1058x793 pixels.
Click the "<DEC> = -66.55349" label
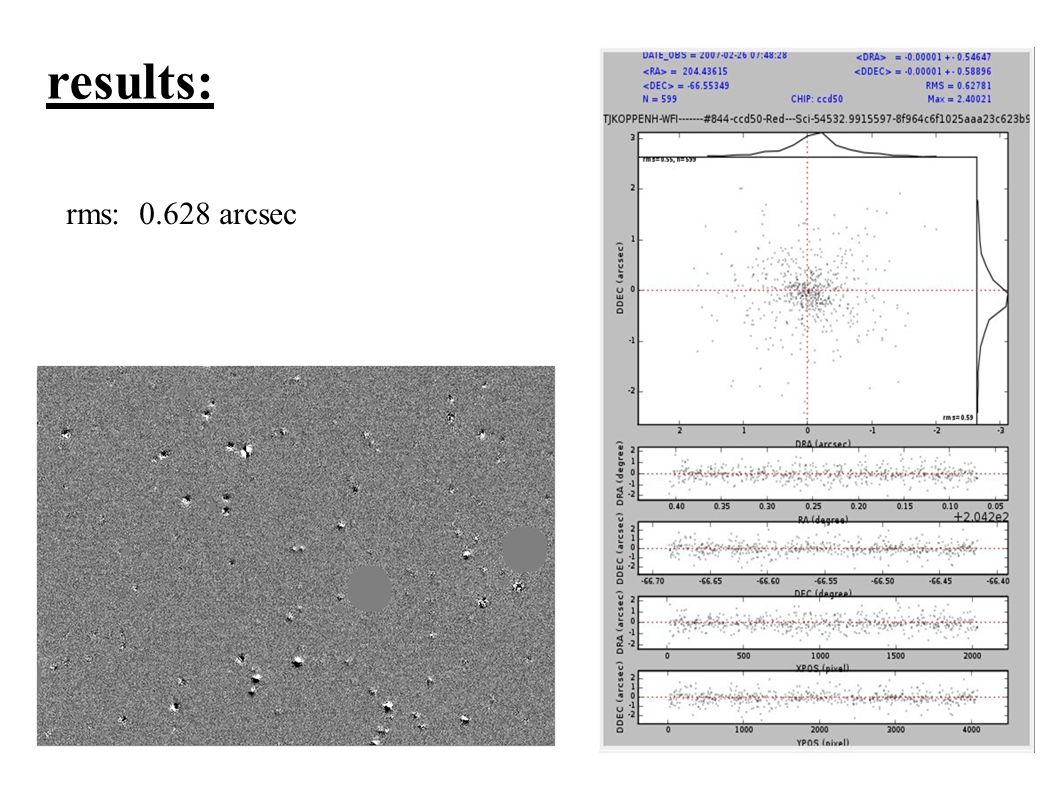[686, 86]
